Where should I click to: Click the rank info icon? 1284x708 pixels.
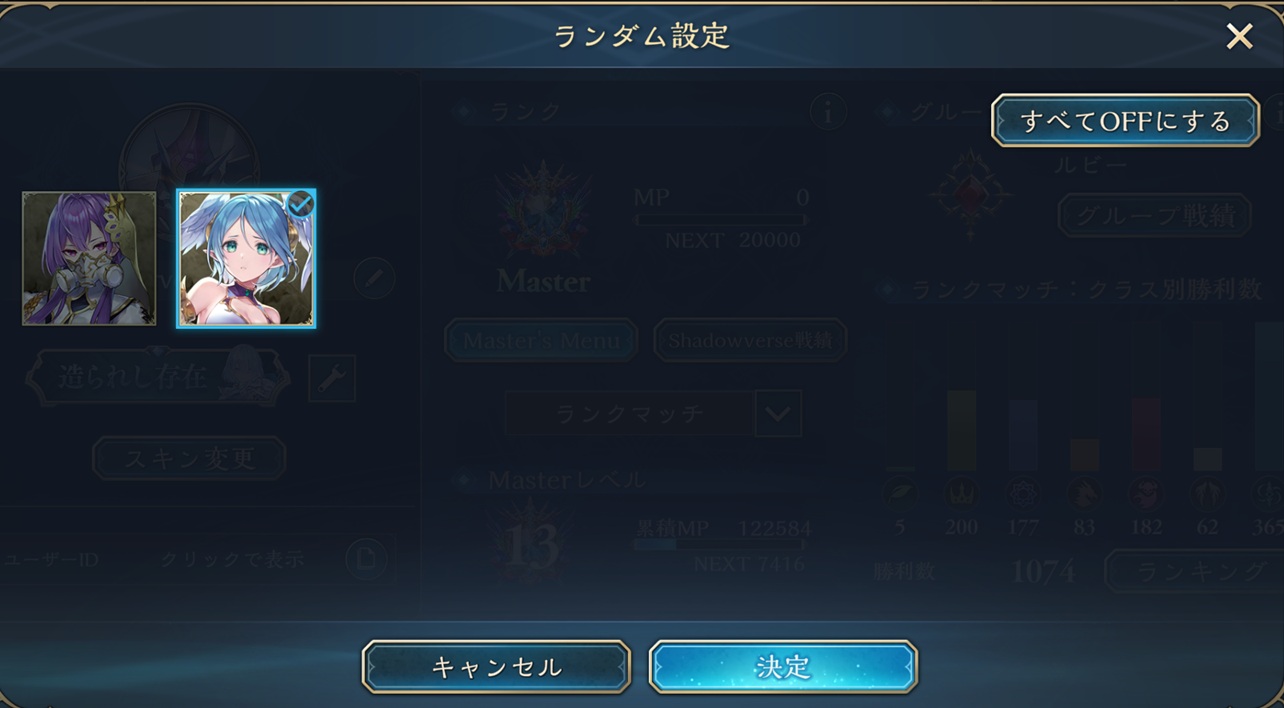coord(828,112)
